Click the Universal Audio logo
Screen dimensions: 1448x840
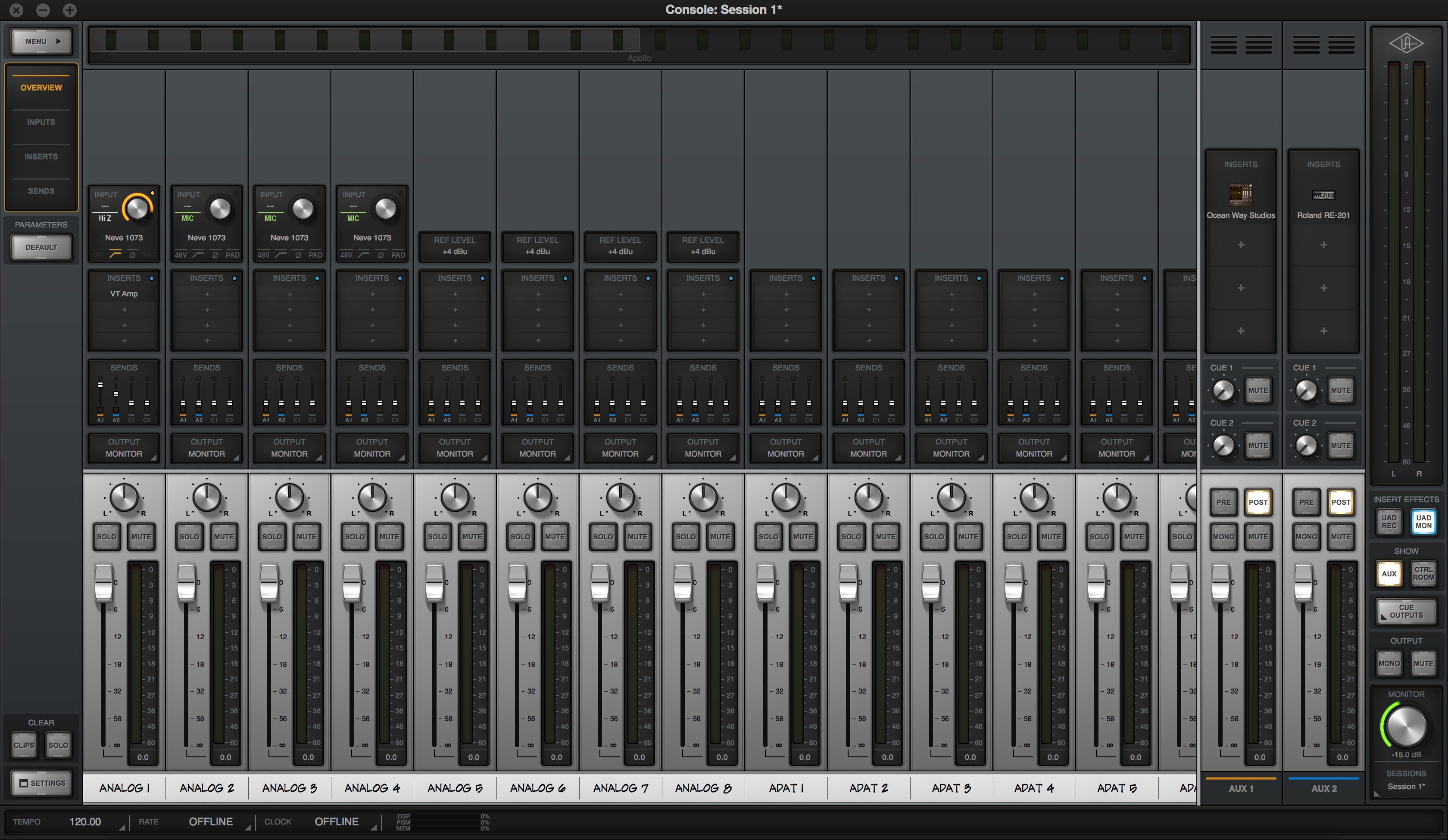[x=1406, y=43]
